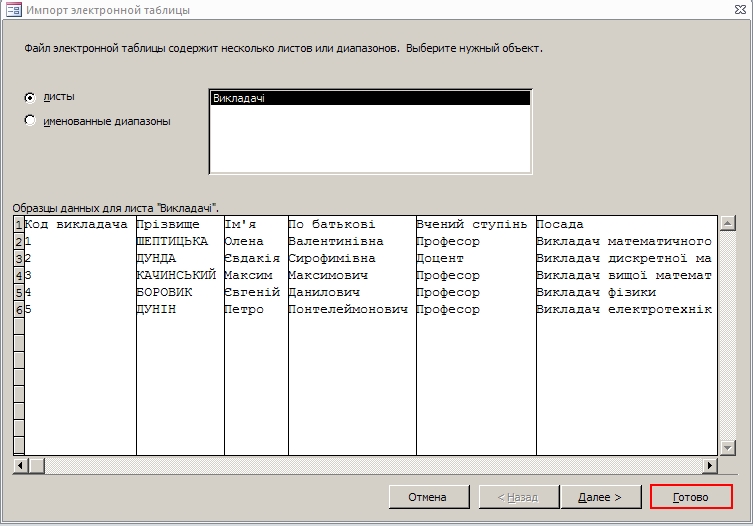This screenshot has height=526, width=753.
Task: Click the "Вчений ступінь" header cell
Action: pyautogui.click(x=476, y=224)
